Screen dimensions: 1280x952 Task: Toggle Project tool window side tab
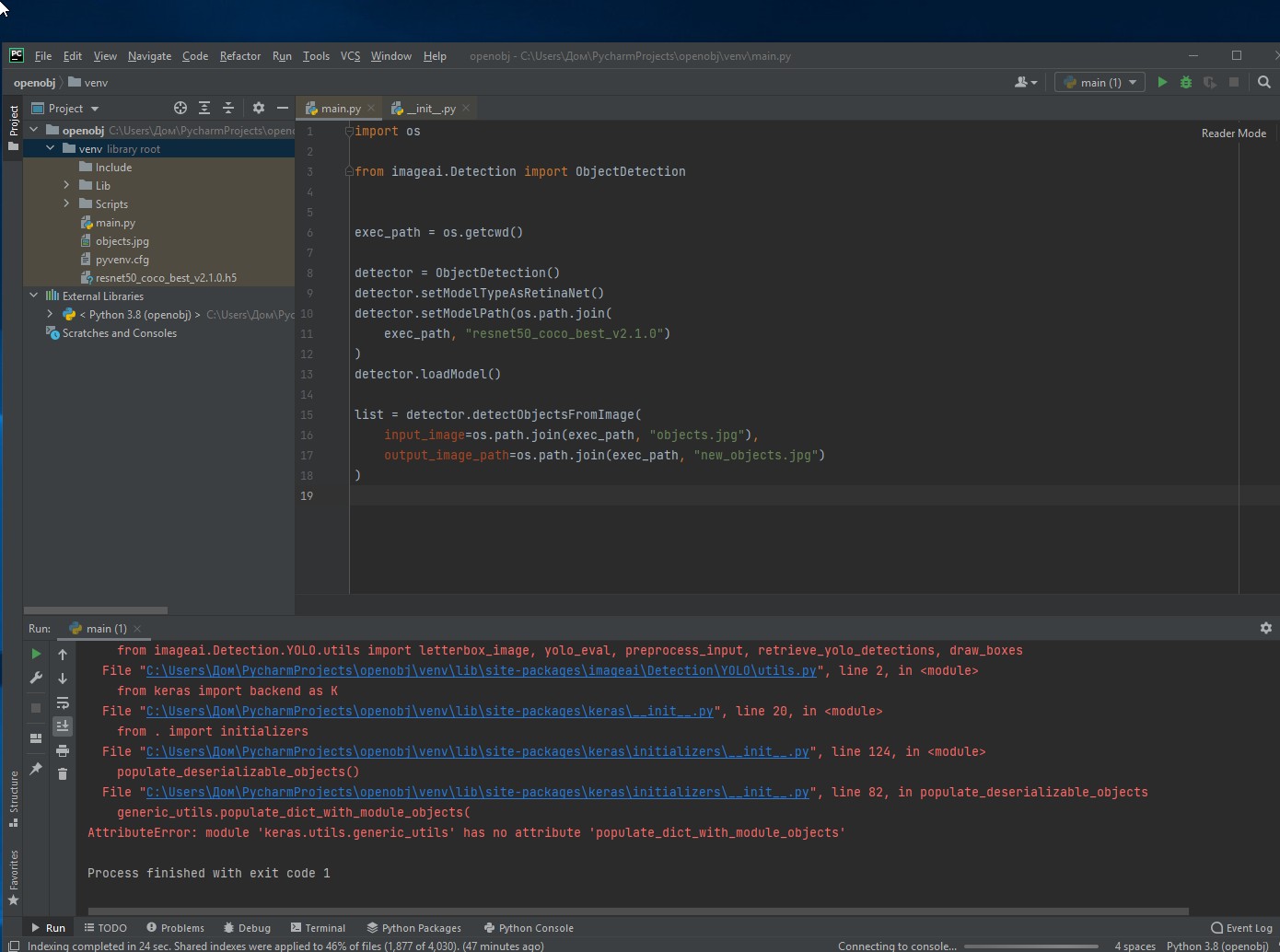tap(13, 128)
